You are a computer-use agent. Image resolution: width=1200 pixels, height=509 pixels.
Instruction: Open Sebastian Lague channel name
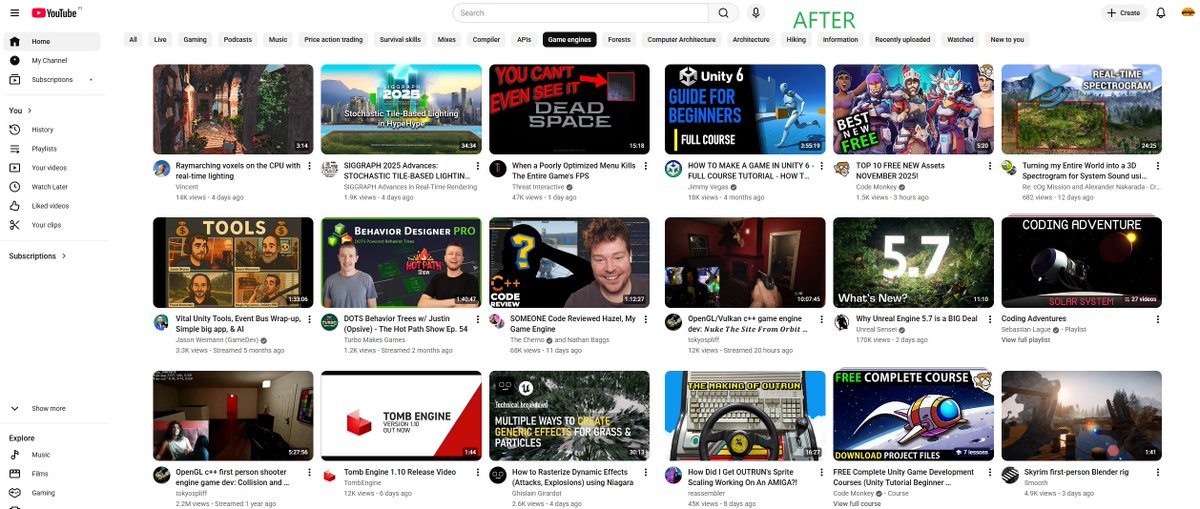pyautogui.click(x=1027, y=330)
